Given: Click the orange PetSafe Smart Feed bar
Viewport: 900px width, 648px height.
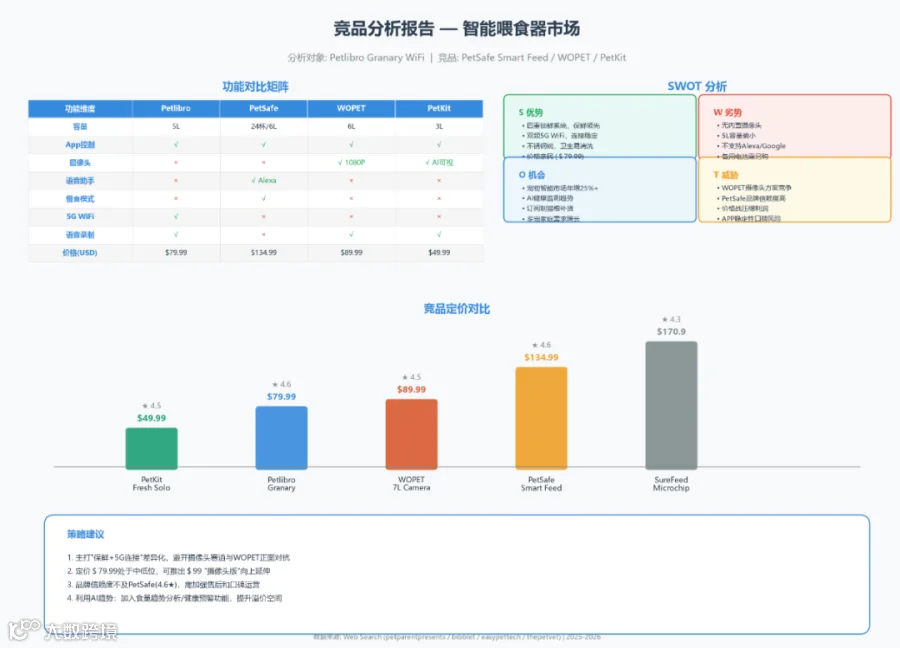Looking at the screenshot, I should point(541,418).
